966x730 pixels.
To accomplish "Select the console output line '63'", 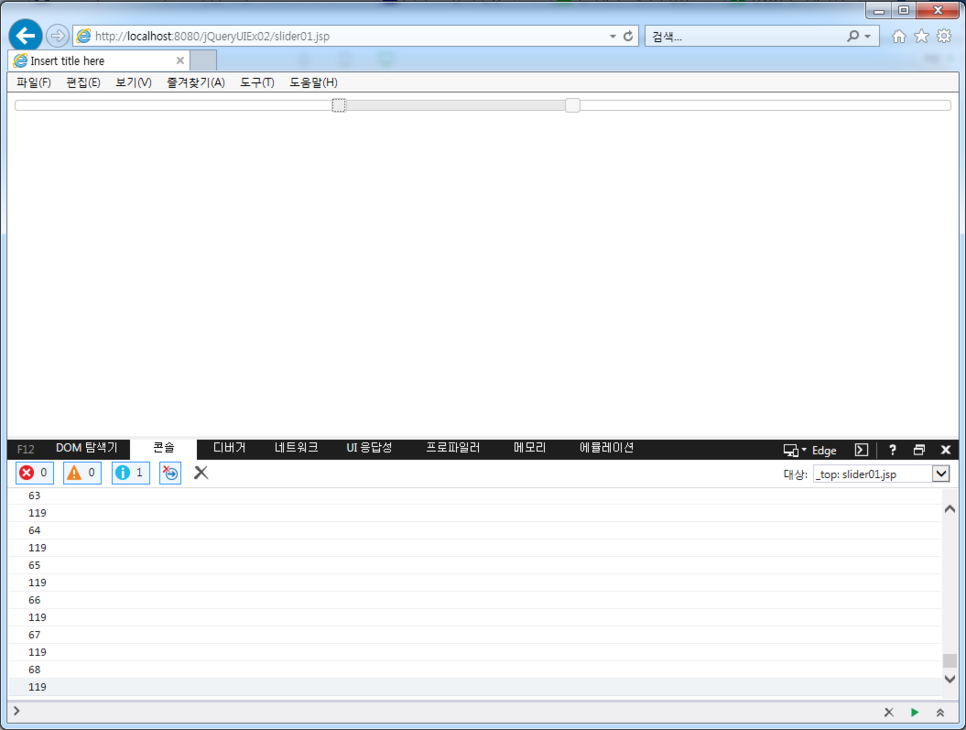I will [475, 495].
